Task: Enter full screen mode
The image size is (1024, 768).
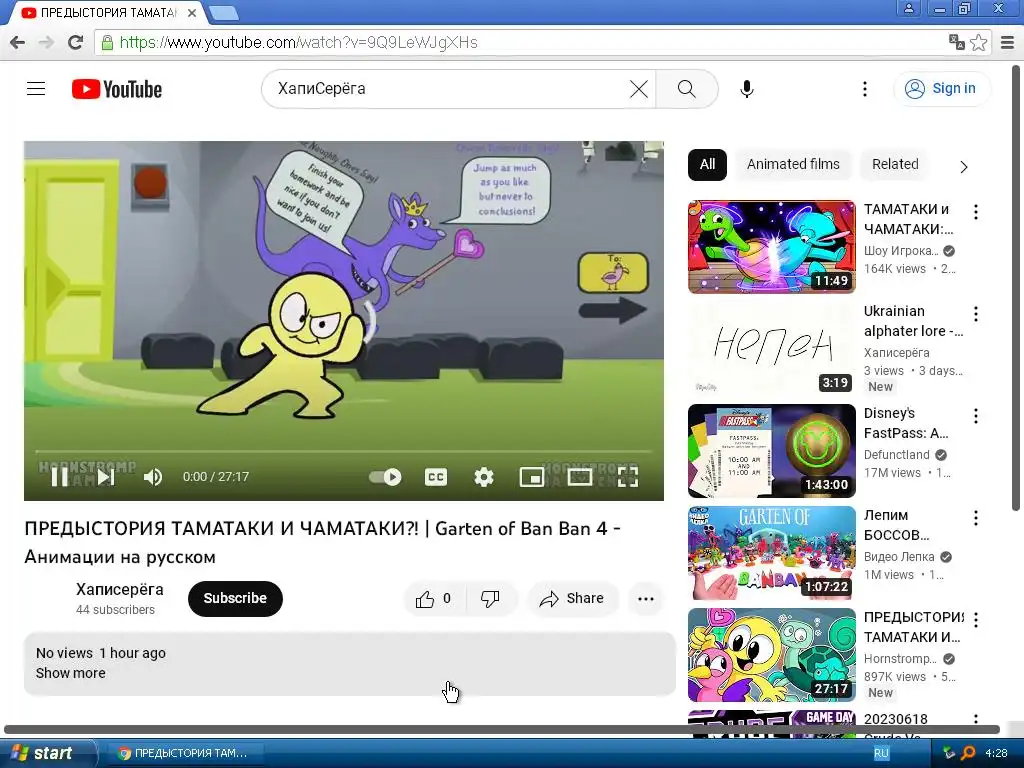Action: (x=628, y=477)
